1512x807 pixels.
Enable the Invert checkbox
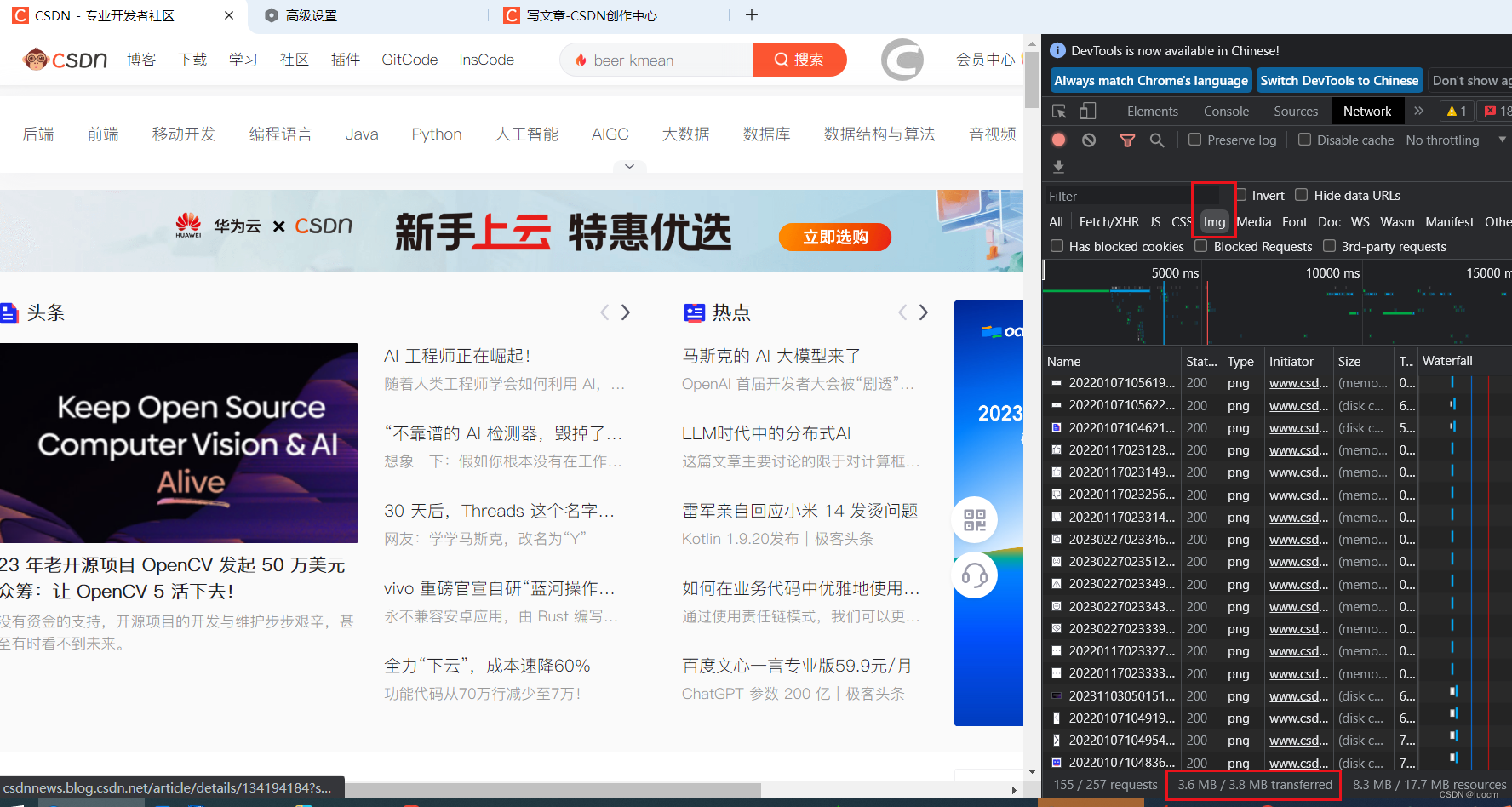tap(1240, 195)
